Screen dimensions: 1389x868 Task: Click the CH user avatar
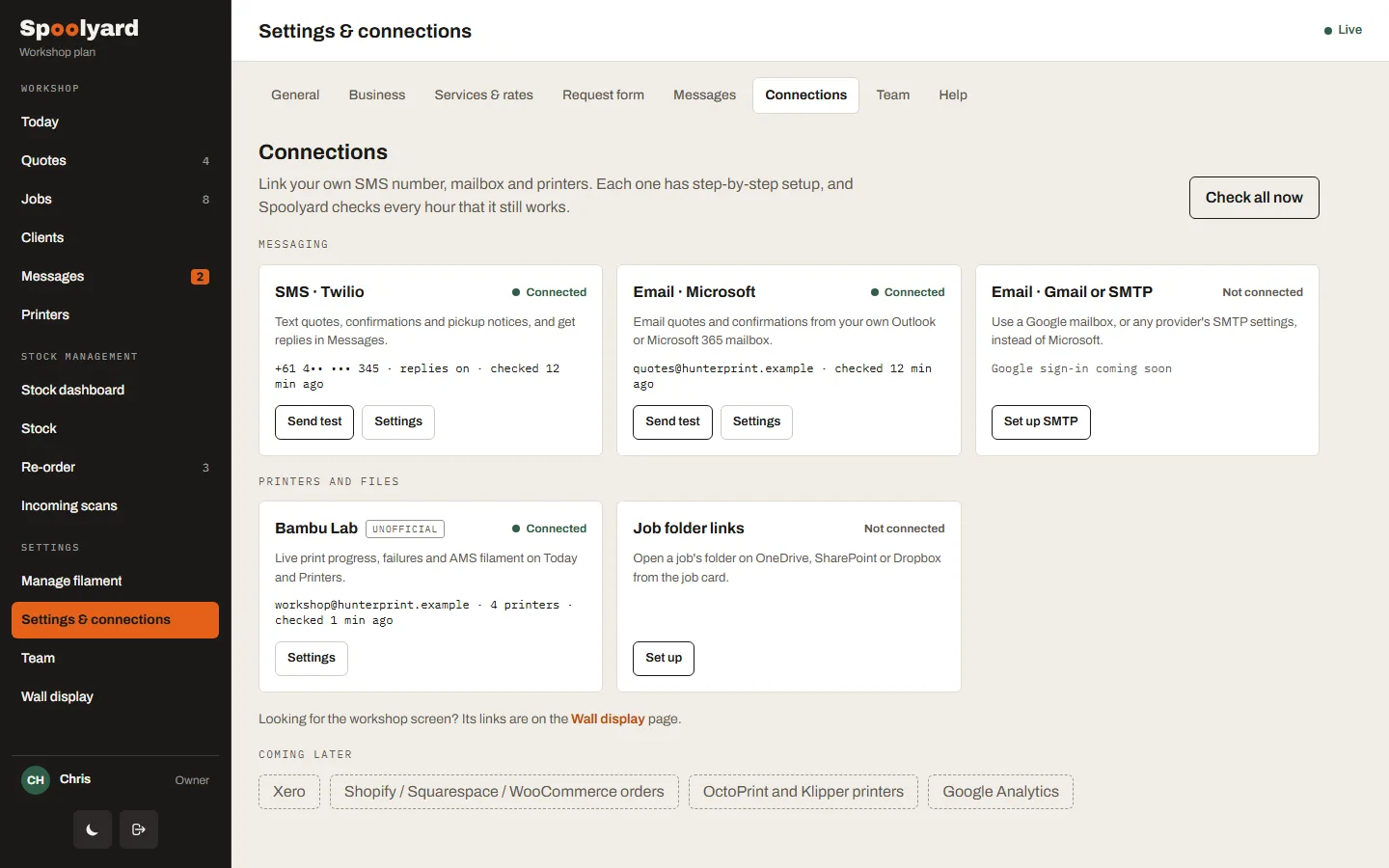point(36,779)
